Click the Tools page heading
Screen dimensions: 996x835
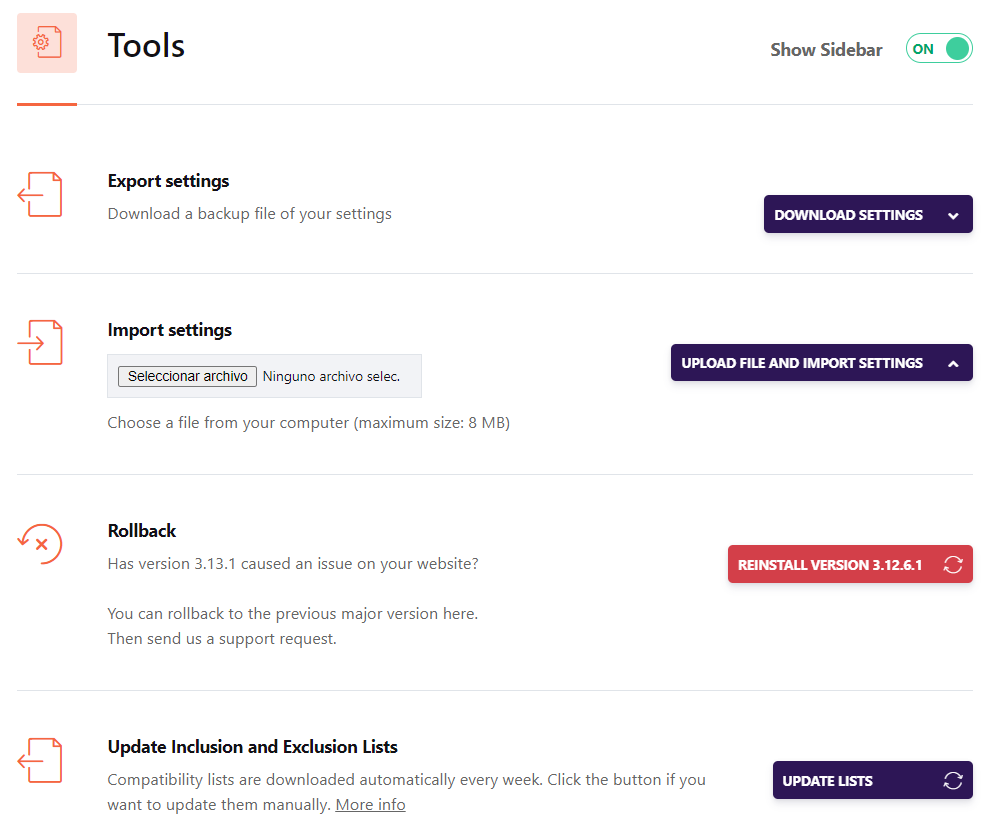click(x=146, y=46)
